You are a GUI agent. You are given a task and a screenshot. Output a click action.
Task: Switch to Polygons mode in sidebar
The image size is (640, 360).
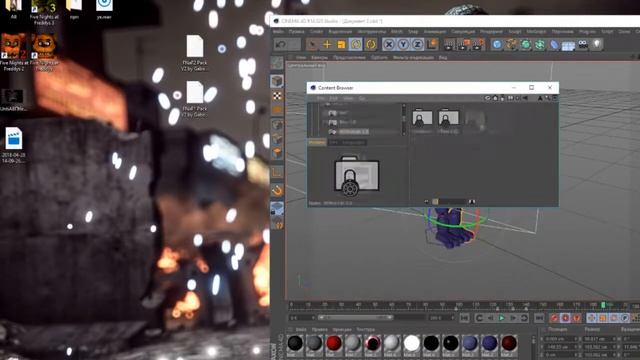click(277, 153)
